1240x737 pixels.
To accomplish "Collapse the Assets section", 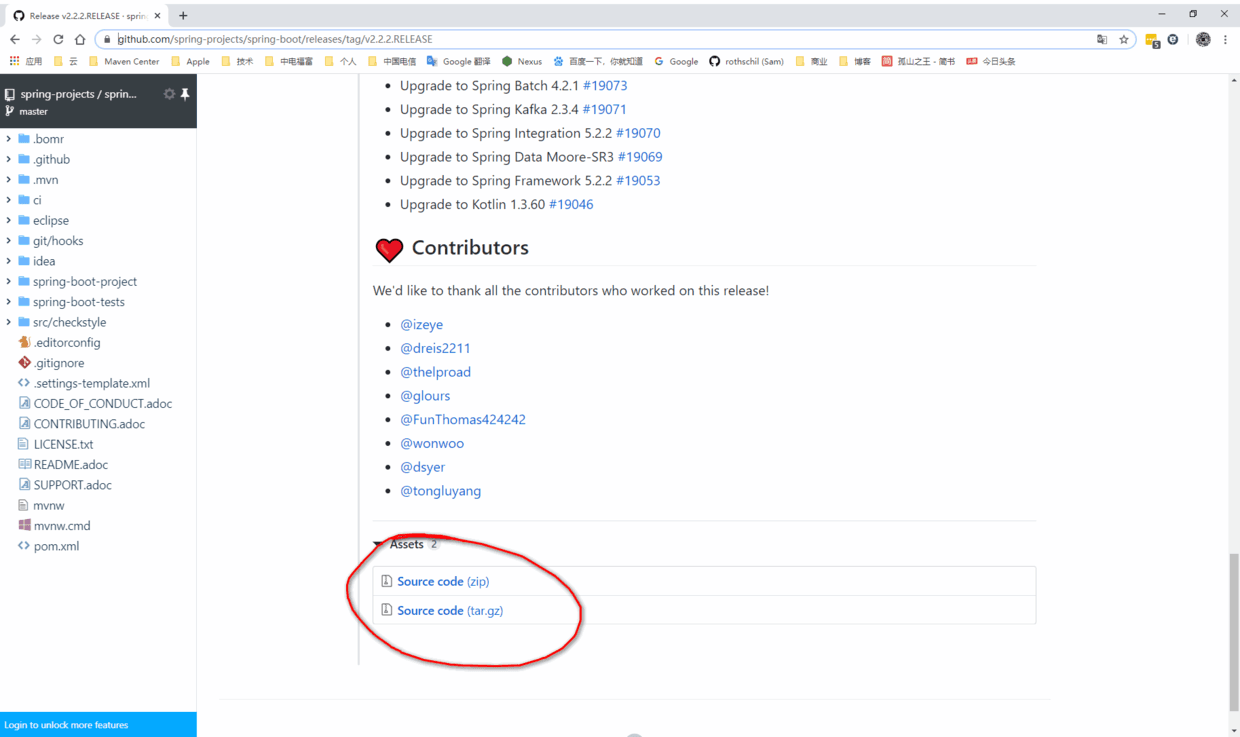I will click(406, 544).
